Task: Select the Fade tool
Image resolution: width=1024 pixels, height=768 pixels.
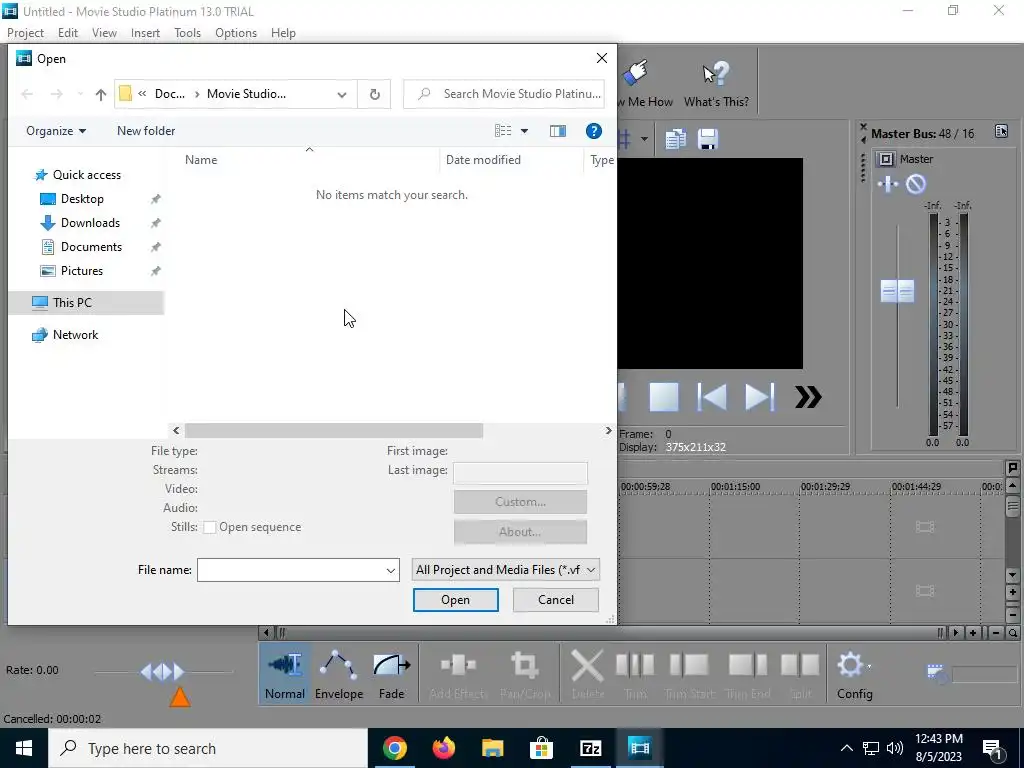Action: (x=392, y=675)
